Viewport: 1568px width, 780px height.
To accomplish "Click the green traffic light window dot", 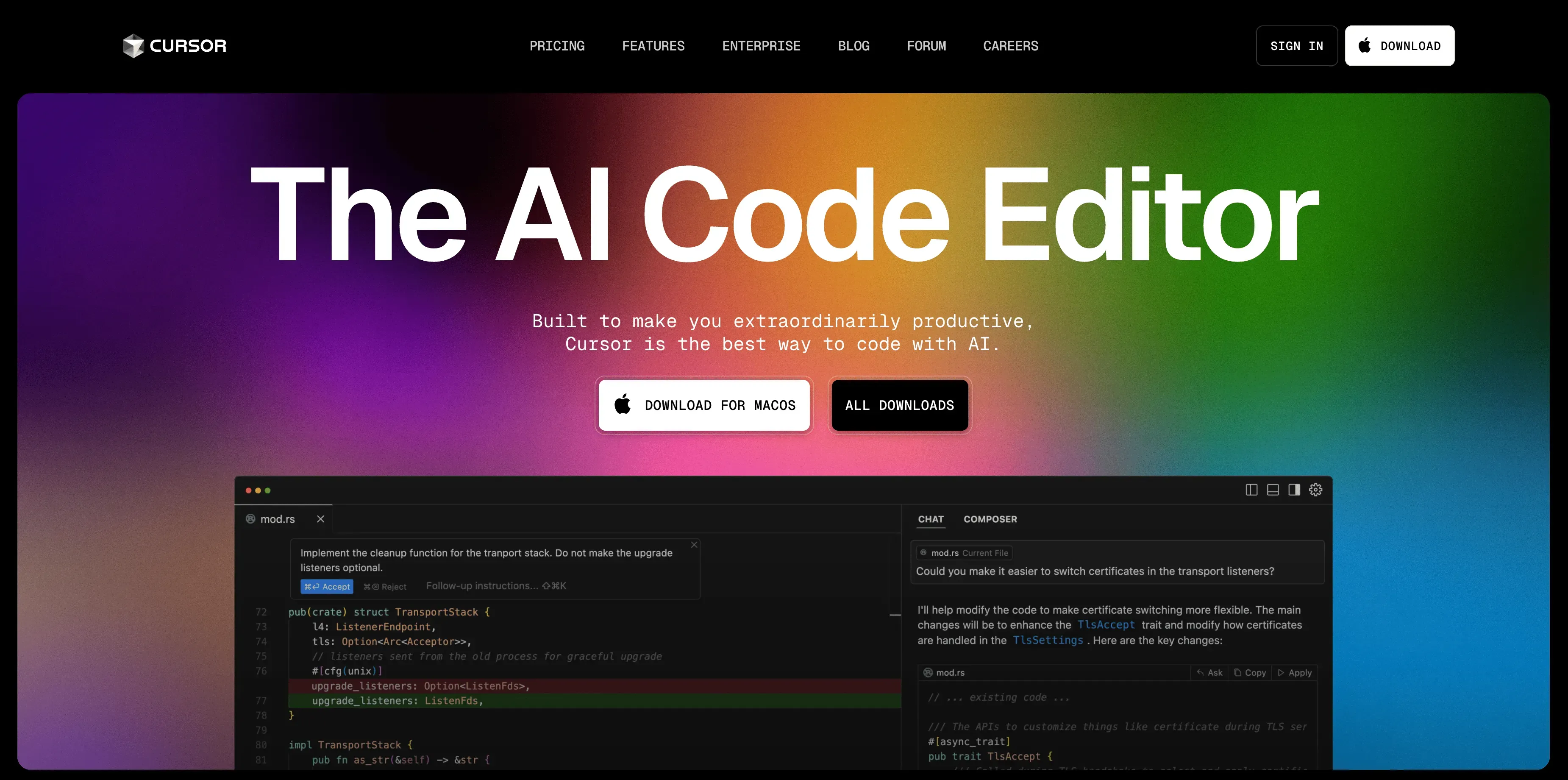I will click(268, 490).
